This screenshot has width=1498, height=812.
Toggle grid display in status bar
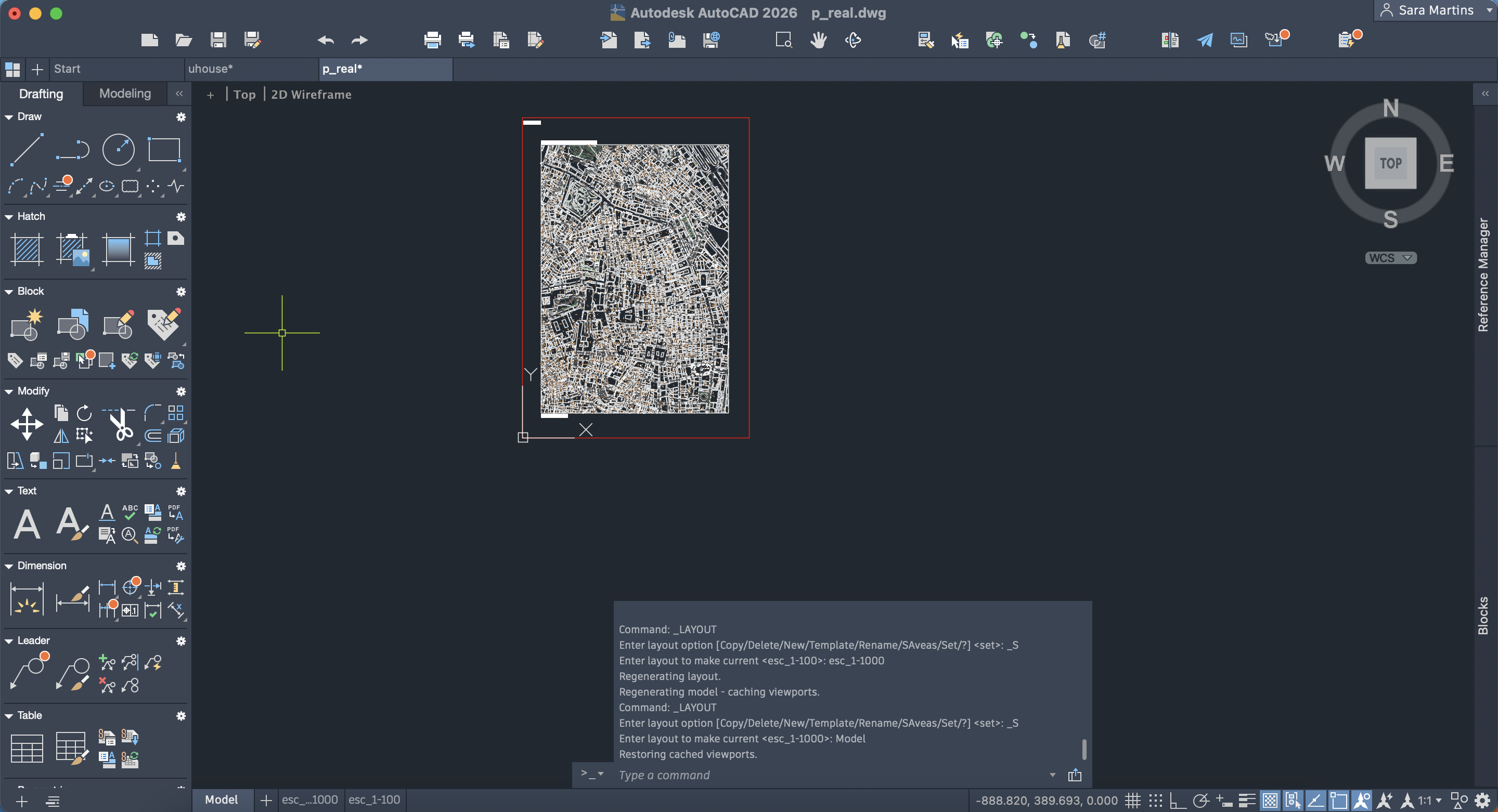[x=1132, y=801]
